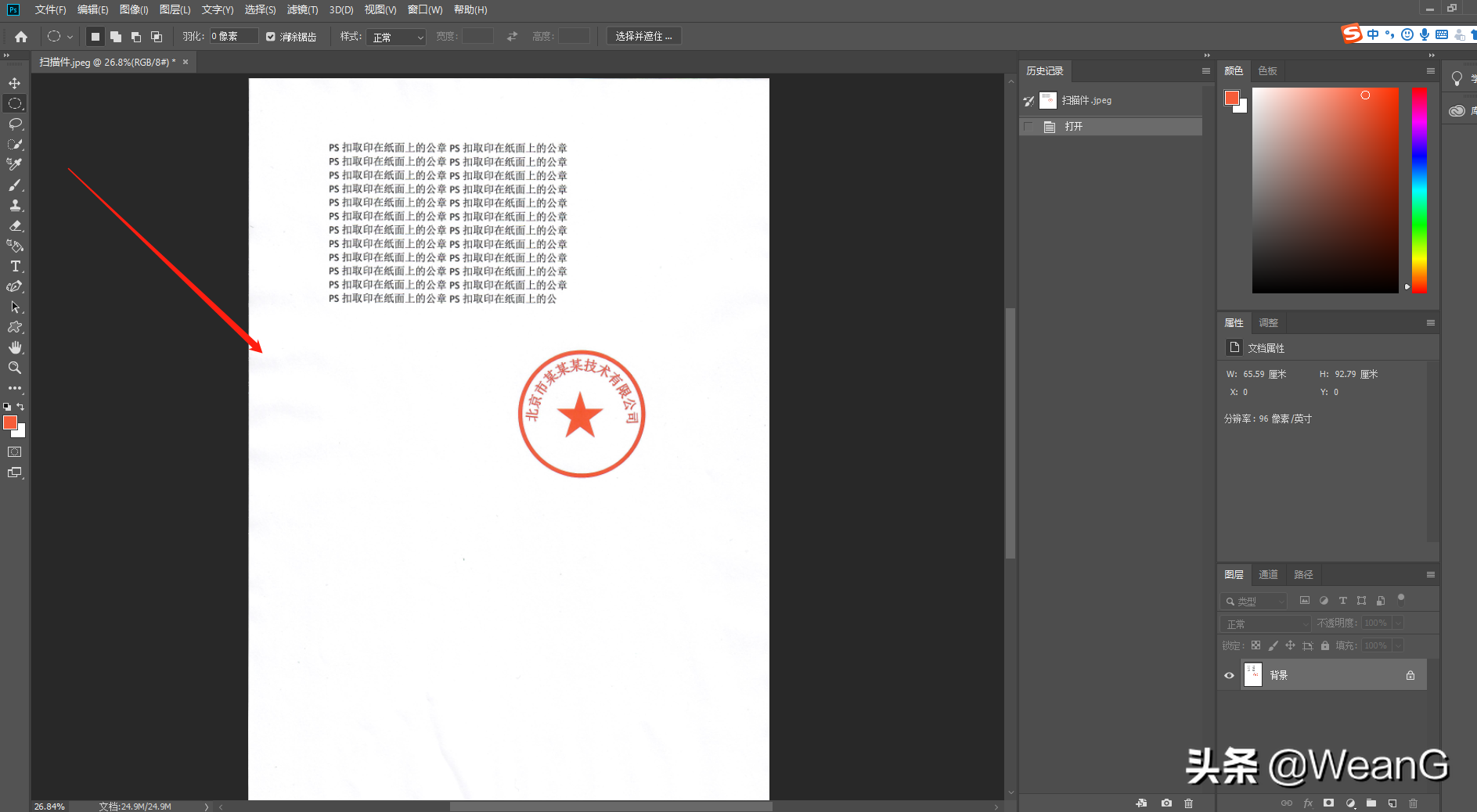Select the Elliptical Marquee tool
The image size is (1477, 812).
[x=15, y=103]
